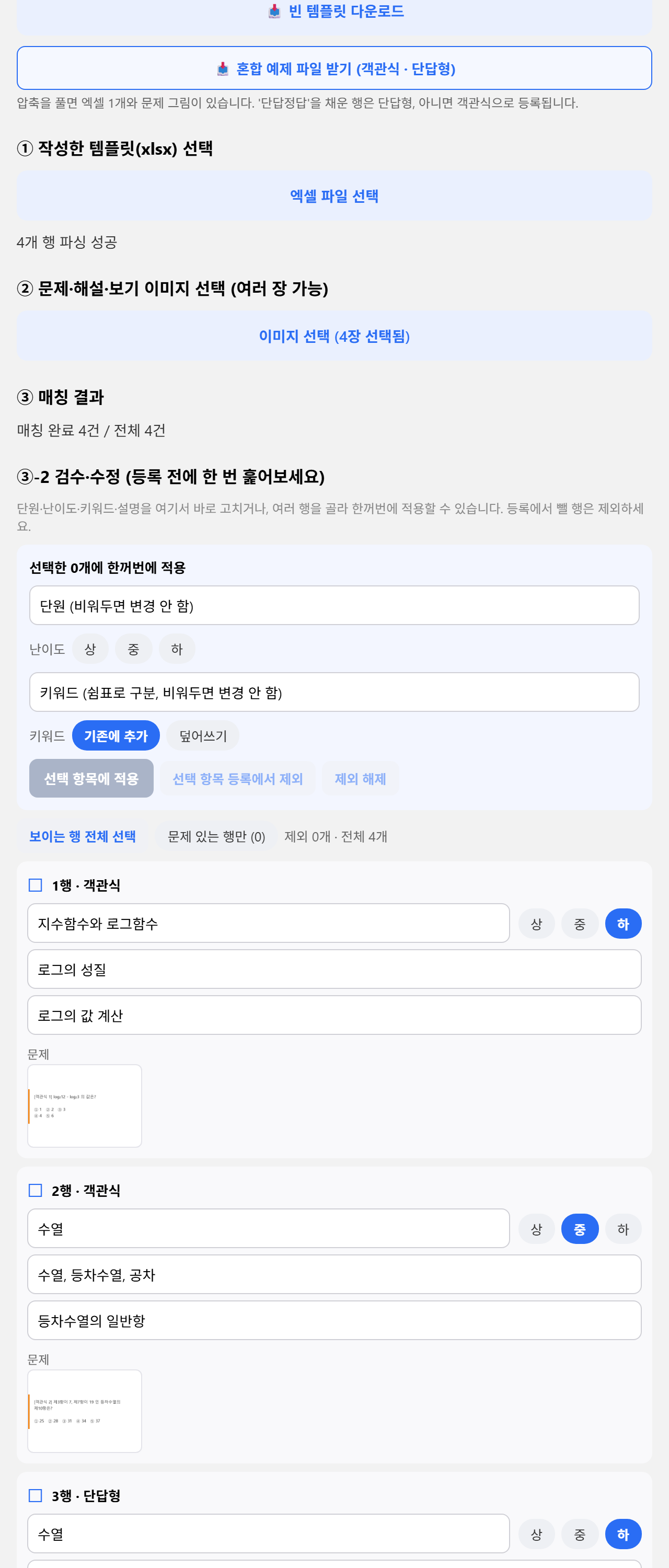Click 보이는 행 전체 선택

point(82,836)
